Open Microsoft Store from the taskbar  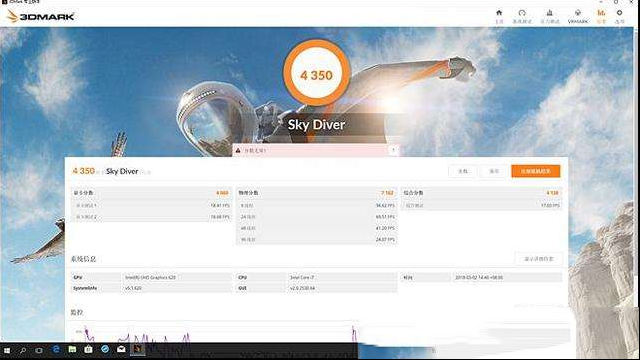[88, 349]
